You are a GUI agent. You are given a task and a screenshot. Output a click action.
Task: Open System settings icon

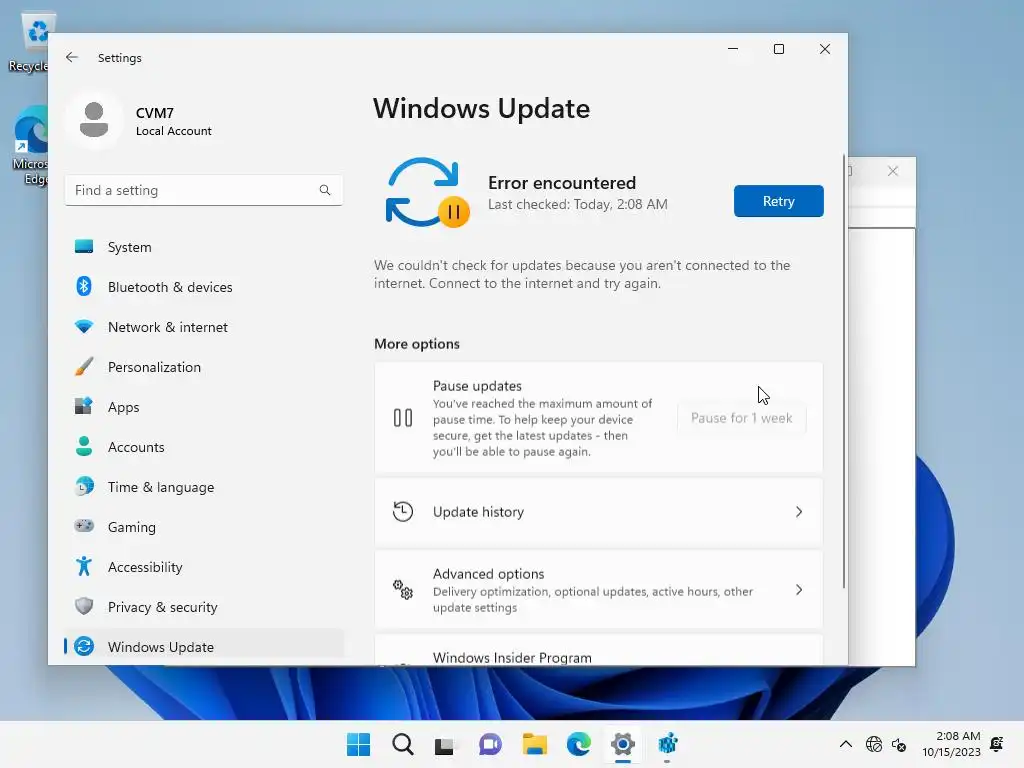point(84,247)
